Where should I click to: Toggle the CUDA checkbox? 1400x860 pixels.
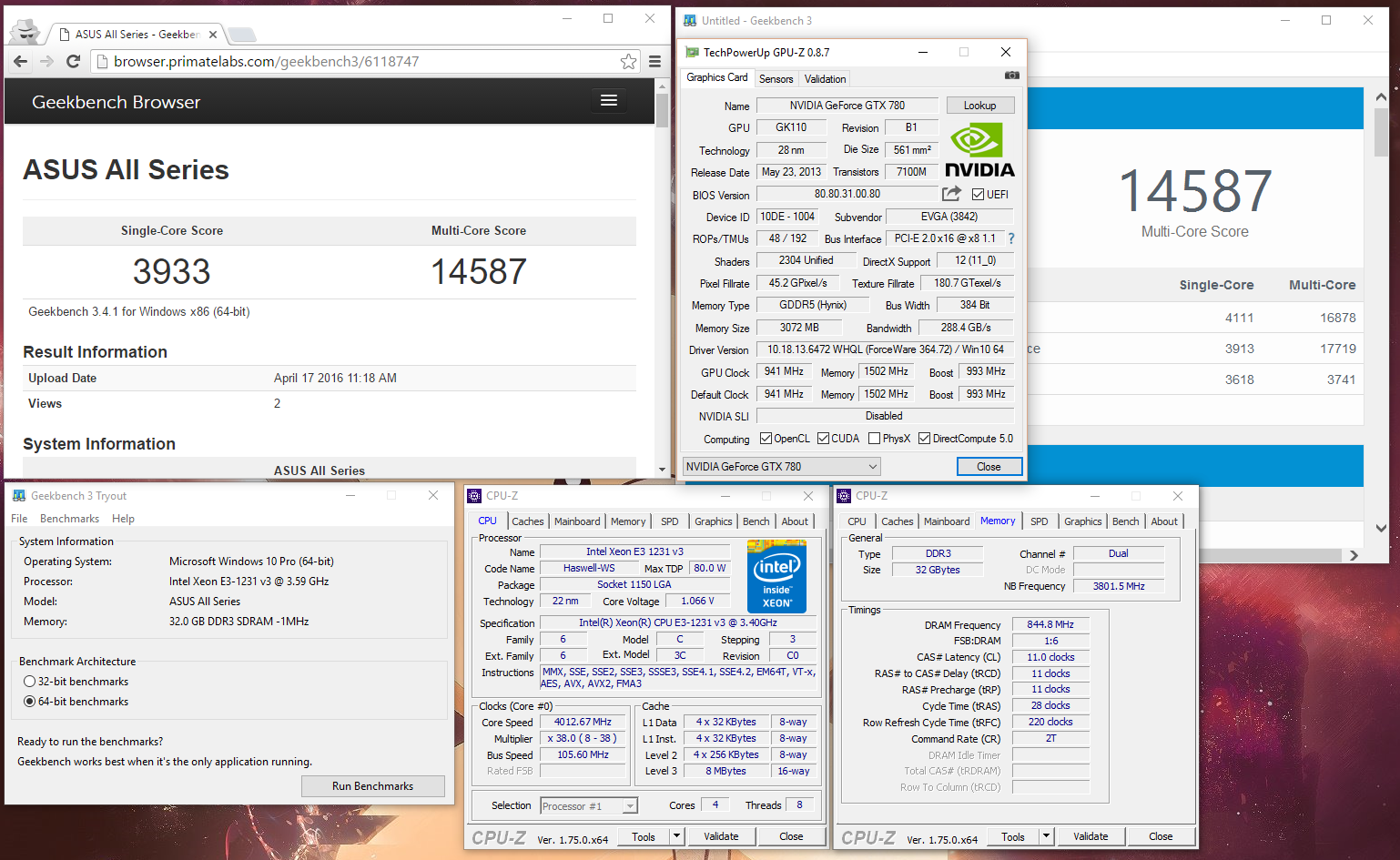[823, 439]
